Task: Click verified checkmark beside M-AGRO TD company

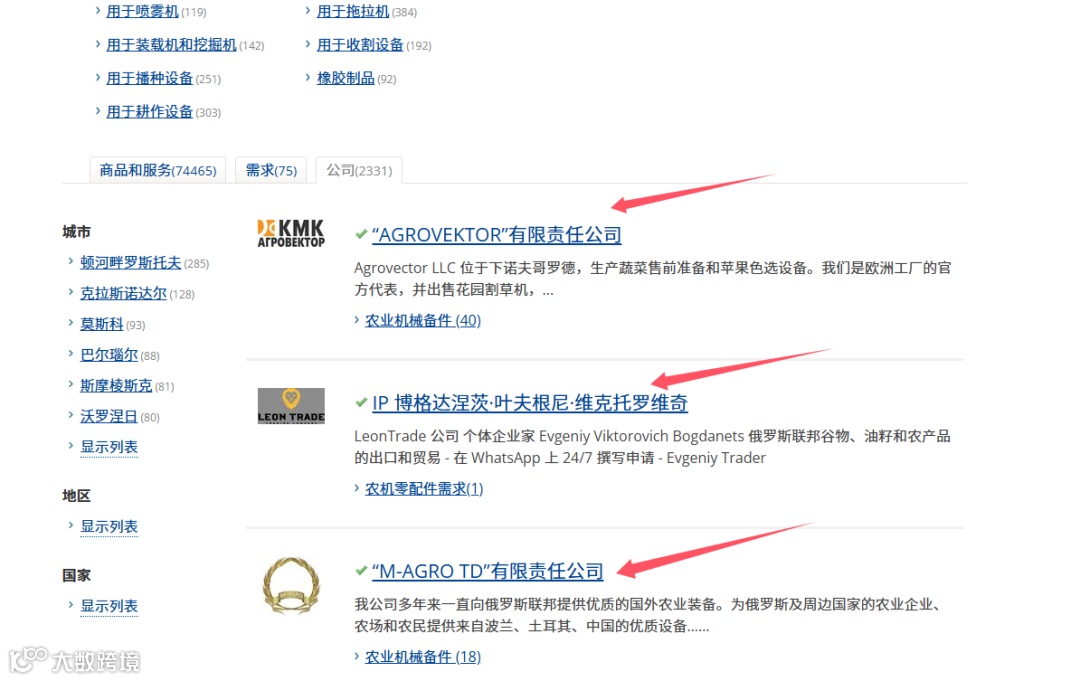Action: tap(361, 570)
